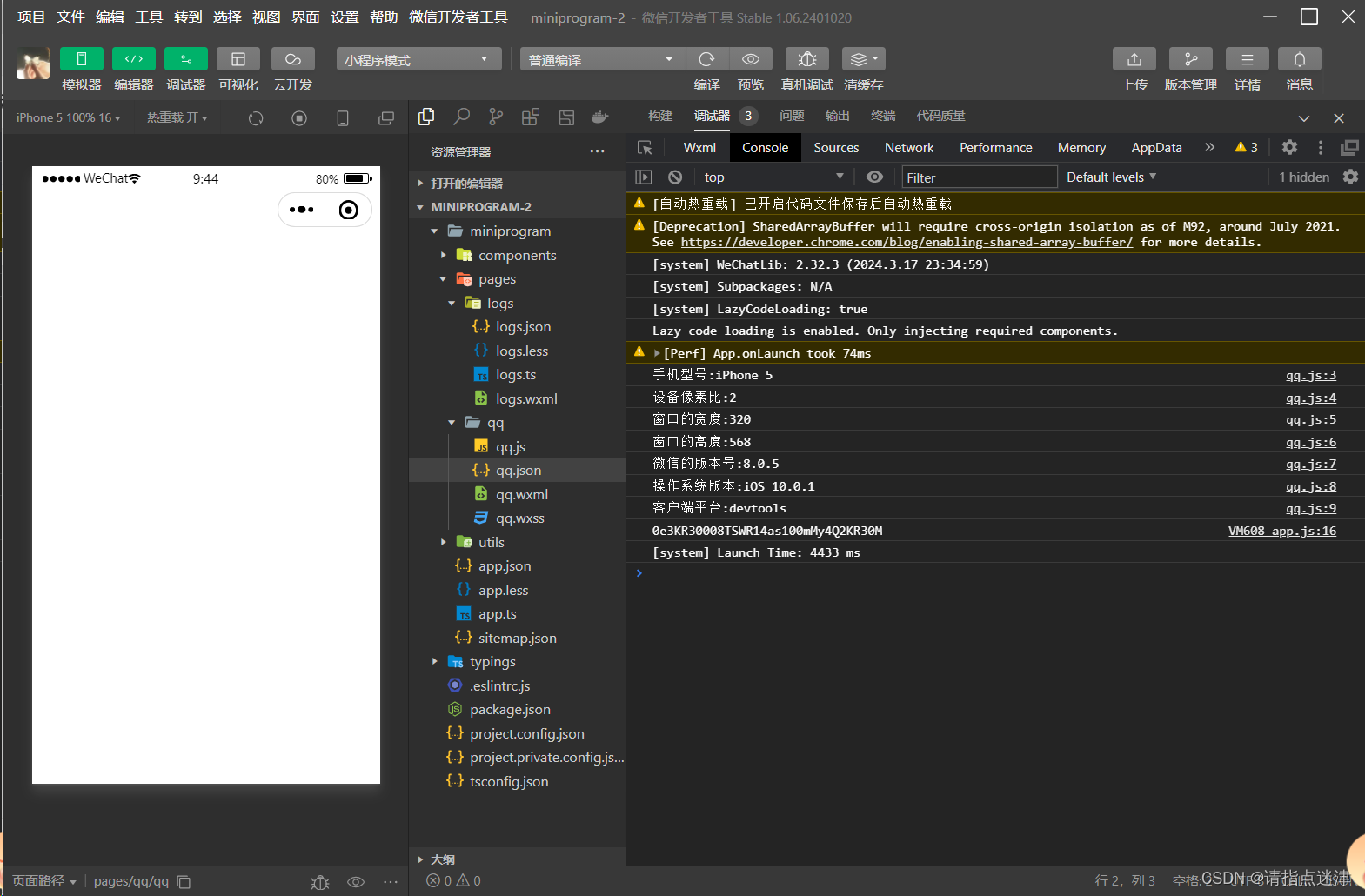Open the source control branch icon
The image size is (1365, 896).
[x=496, y=117]
